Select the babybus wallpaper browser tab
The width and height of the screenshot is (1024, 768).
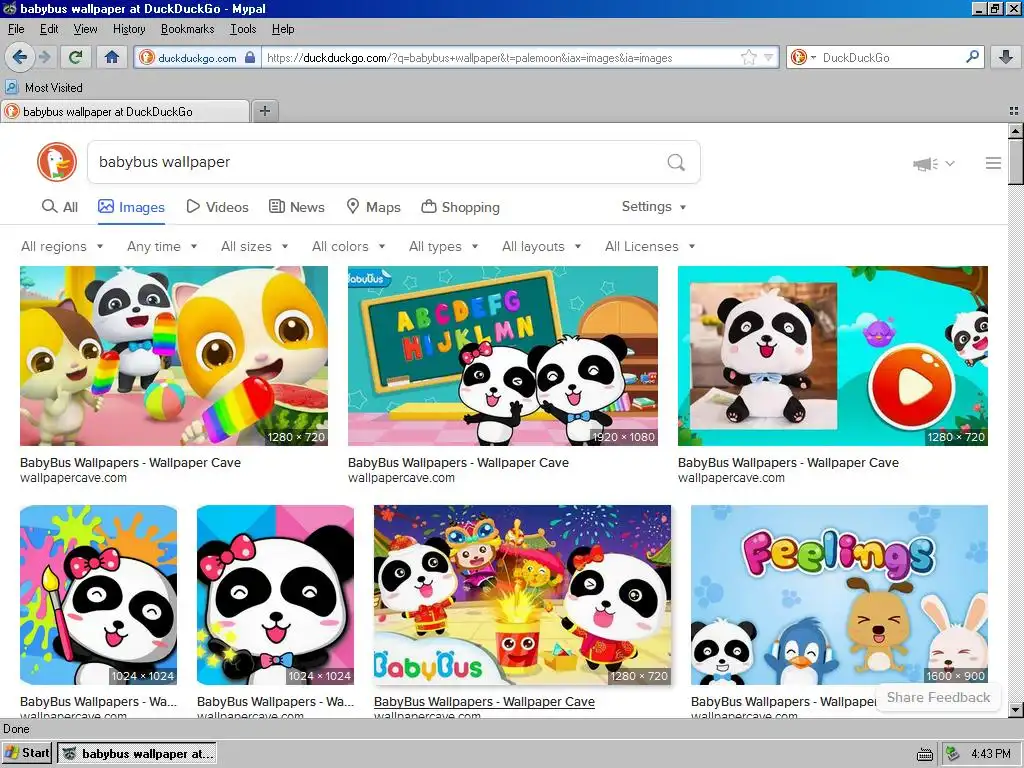pos(125,112)
